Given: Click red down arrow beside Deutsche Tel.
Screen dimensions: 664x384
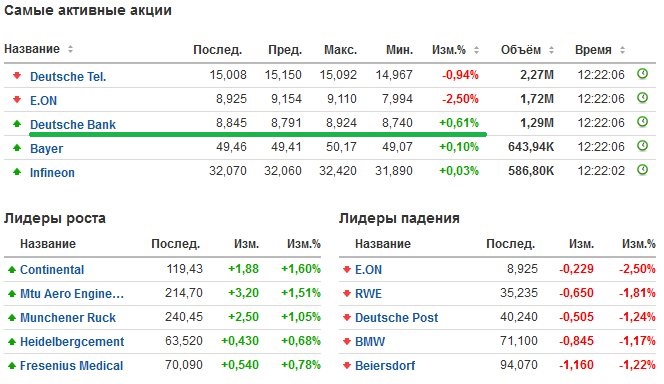Looking at the screenshot, I should (17, 76).
